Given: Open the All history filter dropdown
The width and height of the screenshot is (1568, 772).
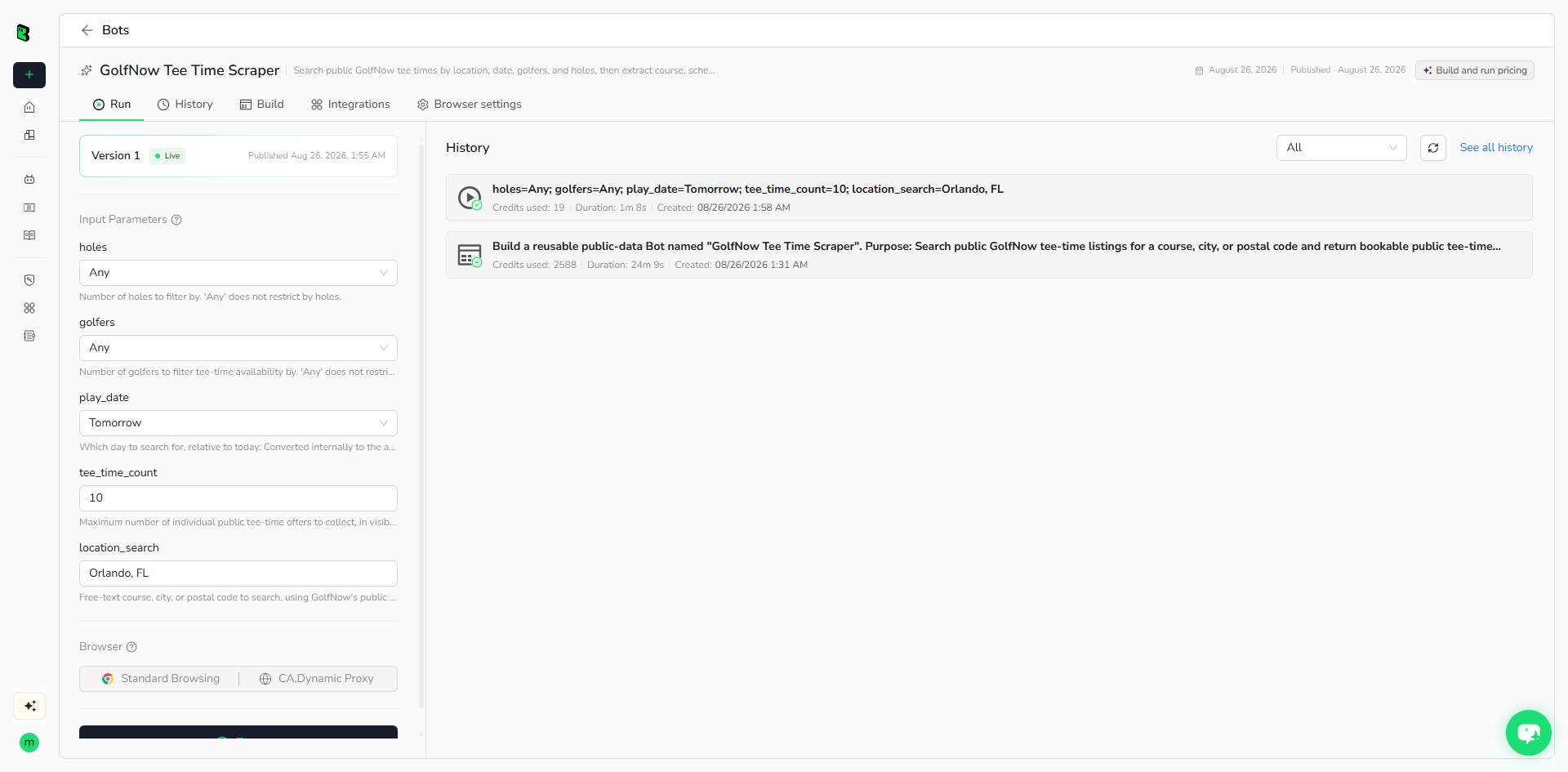Looking at the screenshot, I should (x=1342, y=148).
